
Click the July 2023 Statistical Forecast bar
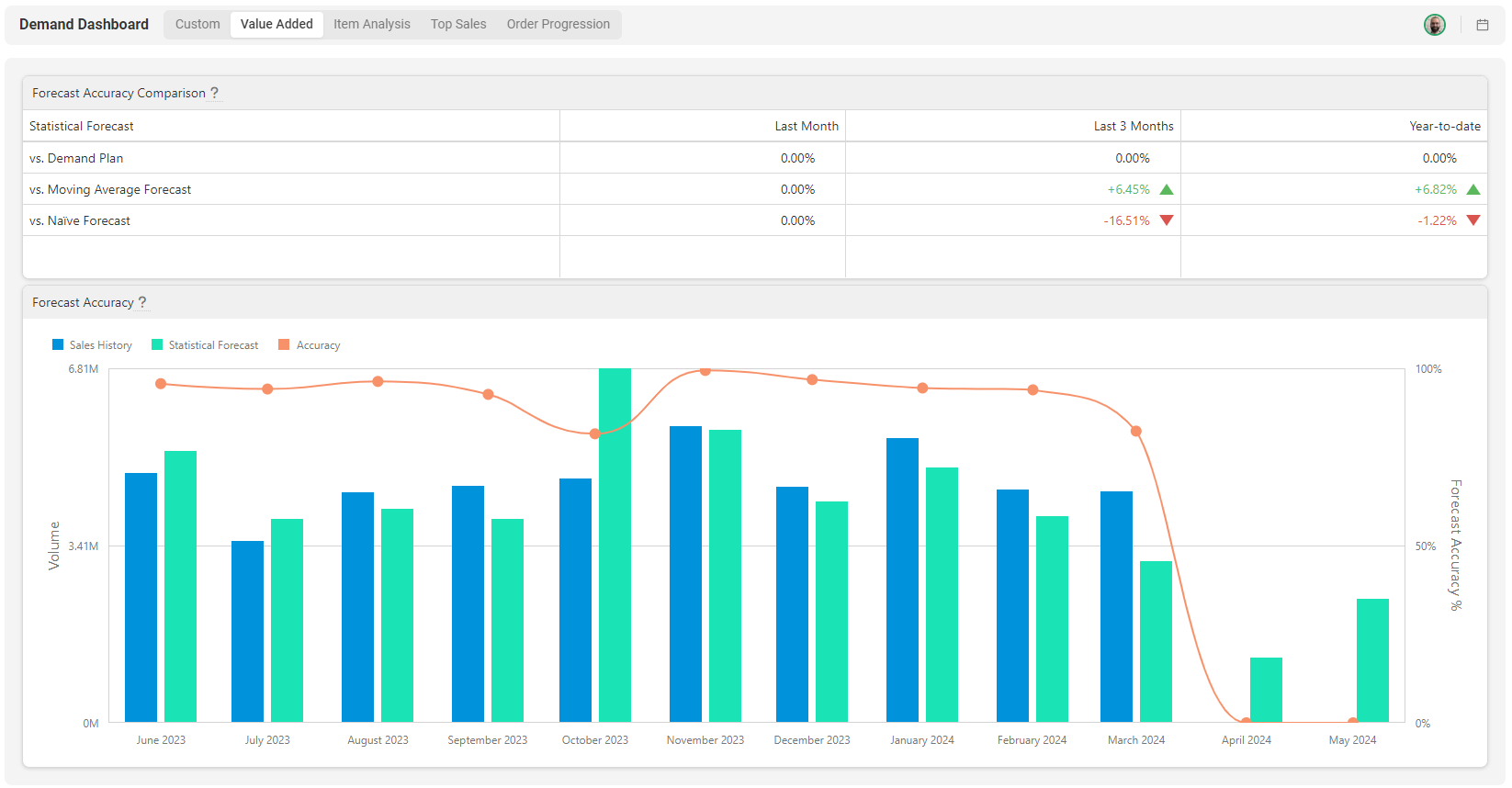[x=287, y=620]
